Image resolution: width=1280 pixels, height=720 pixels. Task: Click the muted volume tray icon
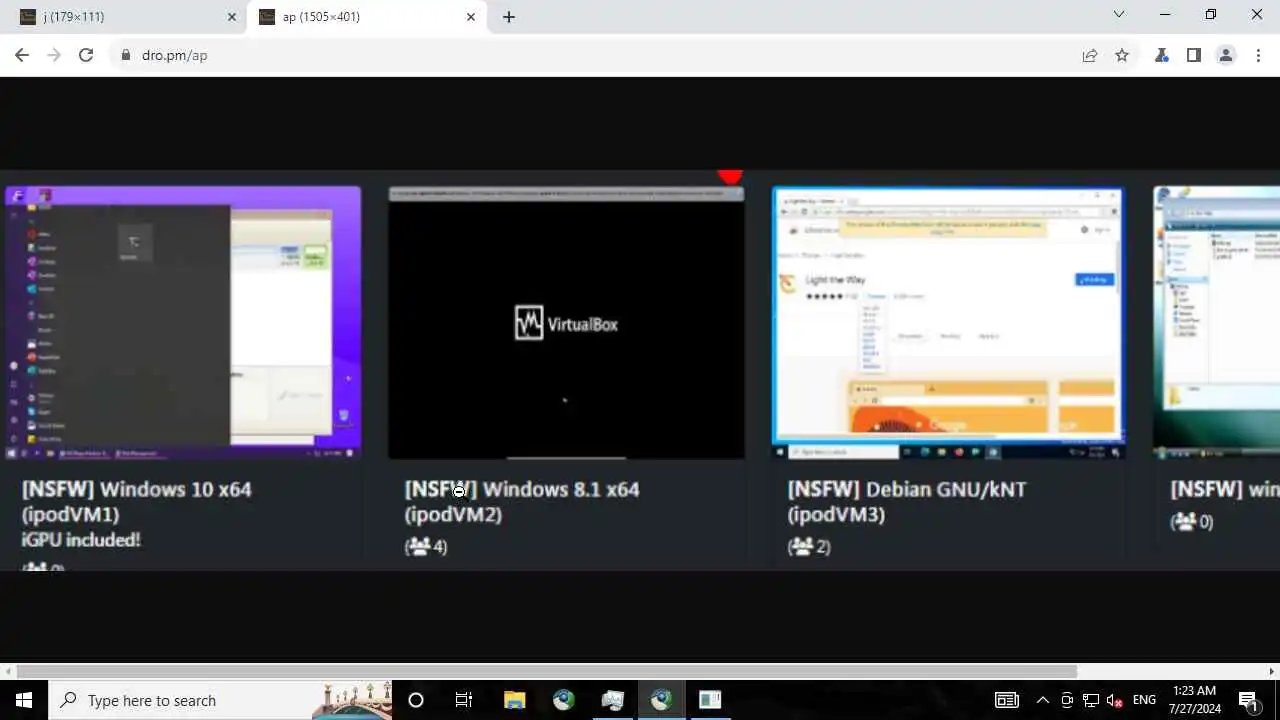[1114, 700]
